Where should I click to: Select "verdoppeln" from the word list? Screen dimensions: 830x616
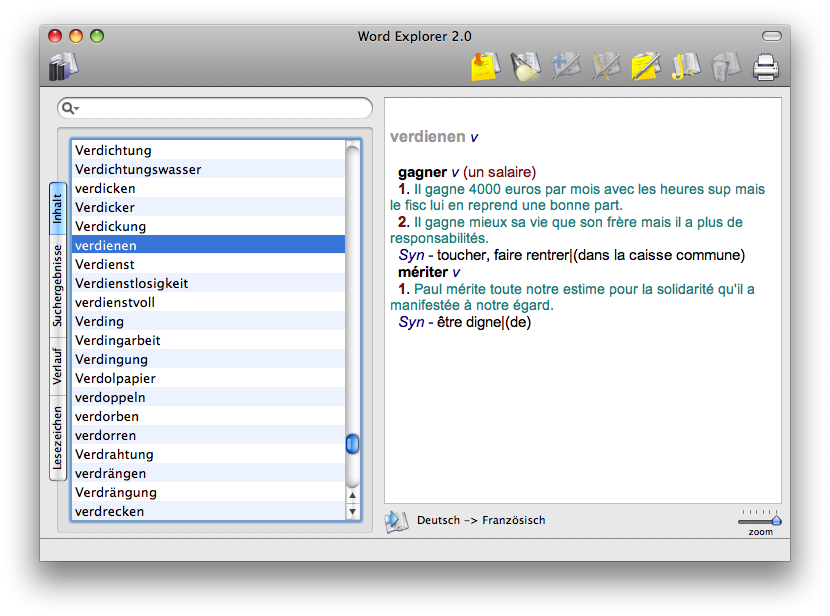110,397
